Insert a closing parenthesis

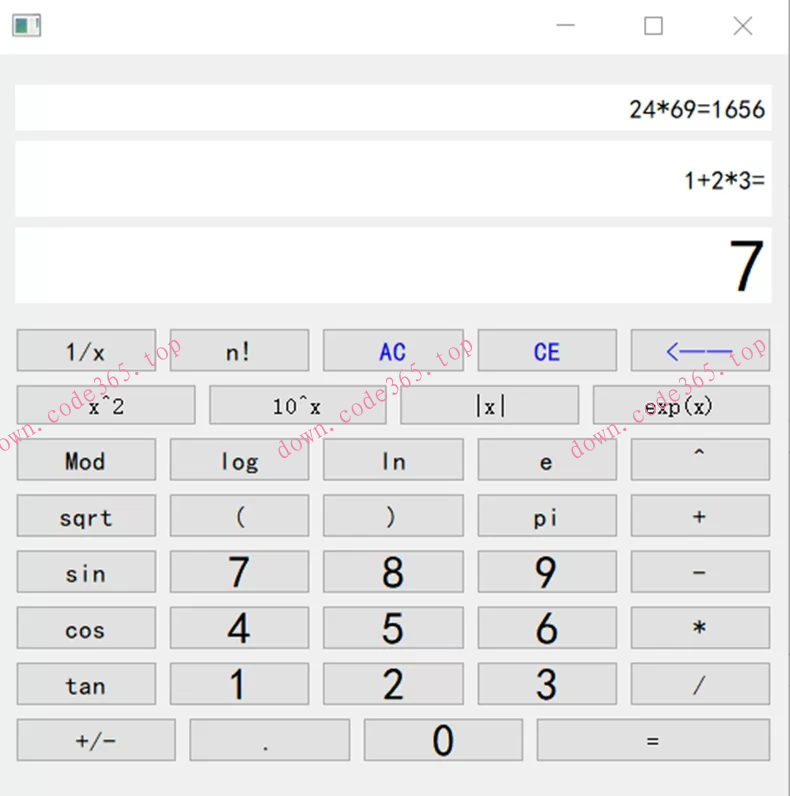click(x=393, y=516)
